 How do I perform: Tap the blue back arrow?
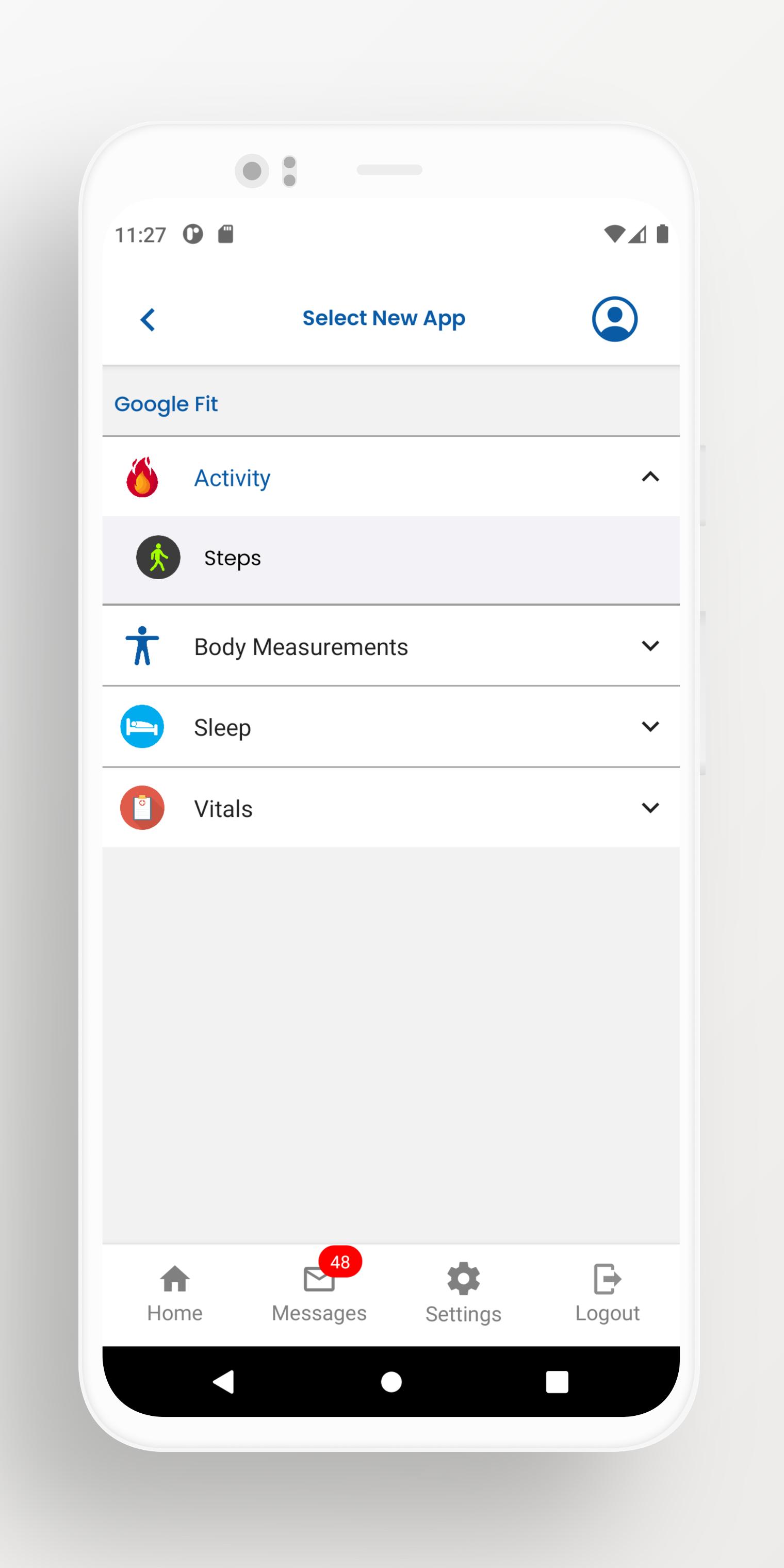click(148, 319)
